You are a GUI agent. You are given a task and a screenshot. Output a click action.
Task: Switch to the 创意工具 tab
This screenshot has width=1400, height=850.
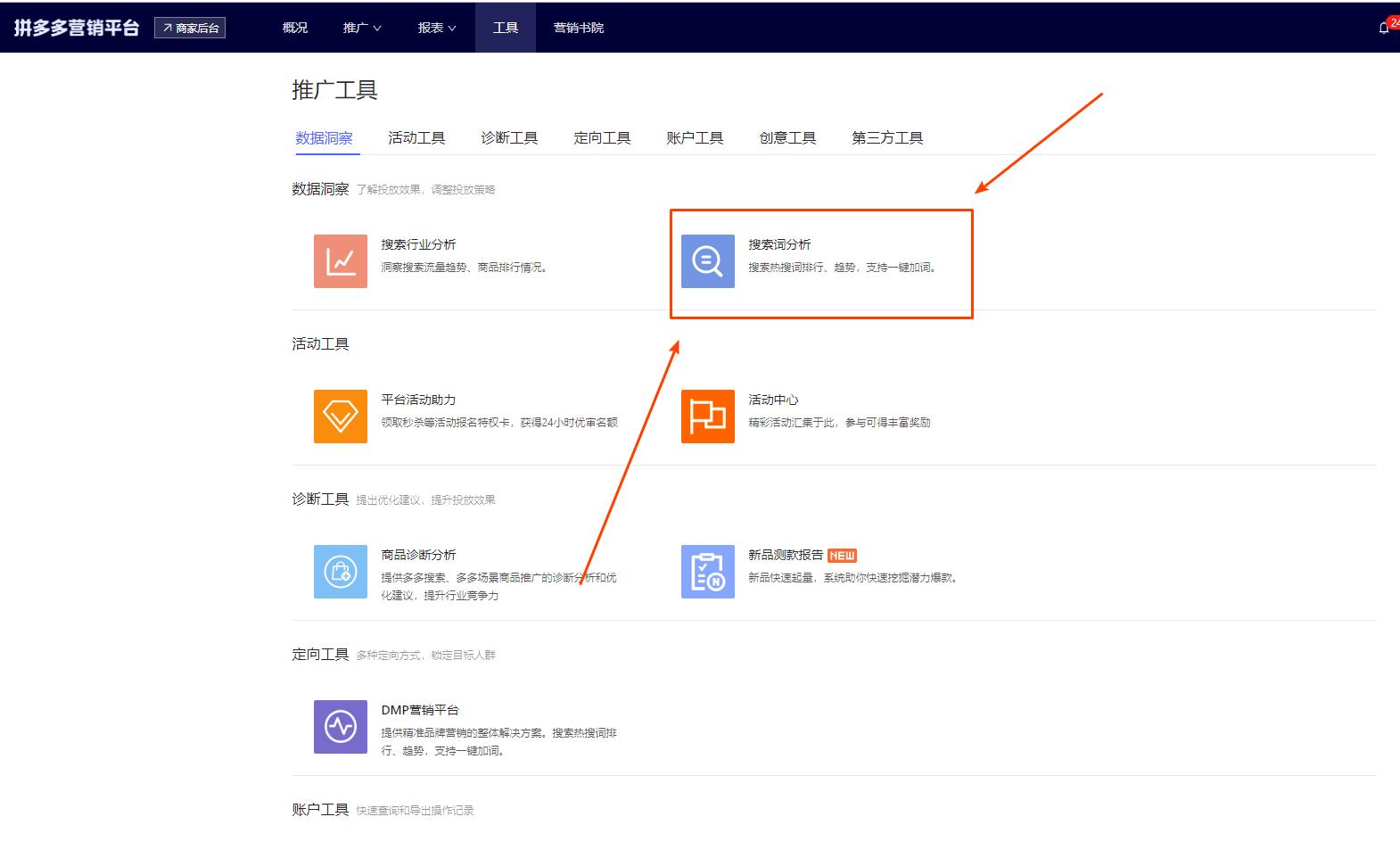tap(787, 137)
